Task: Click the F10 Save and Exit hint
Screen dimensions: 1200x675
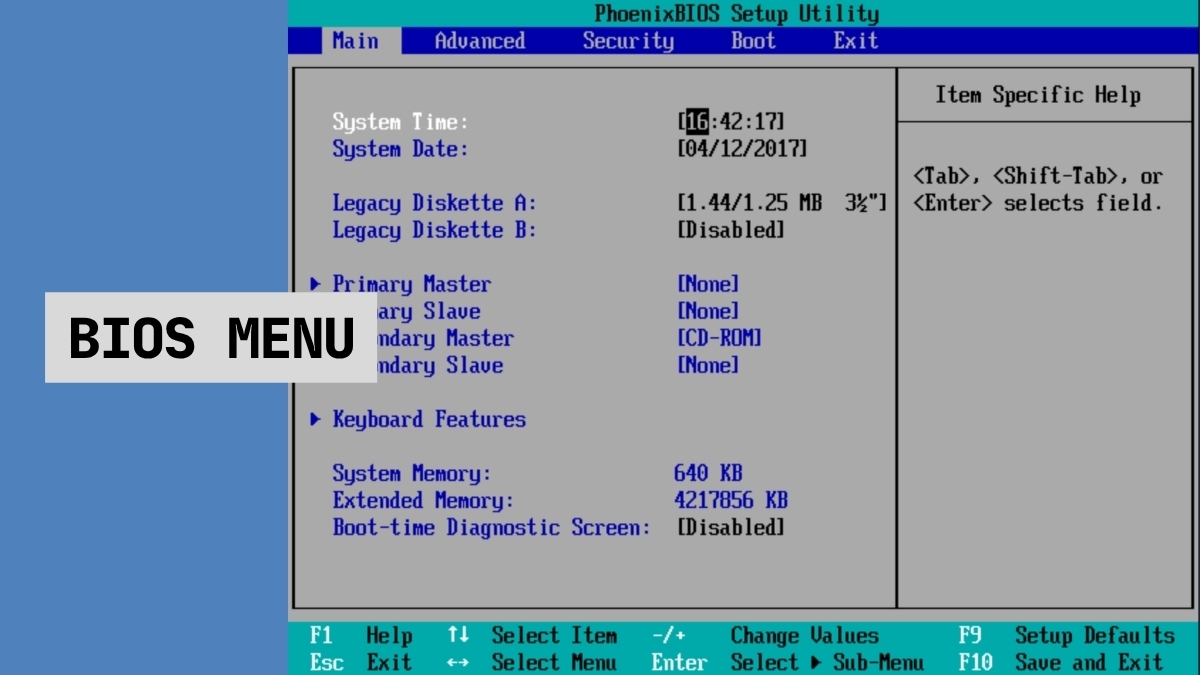Action: click(x=1061, y=662)
